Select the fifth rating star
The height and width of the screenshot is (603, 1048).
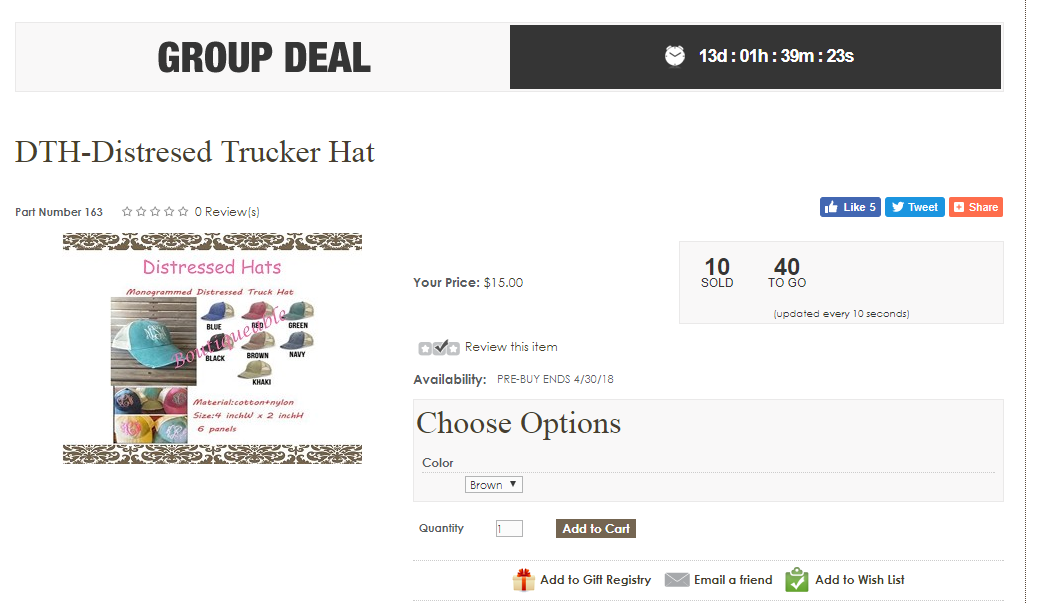[x=183, y=212]
